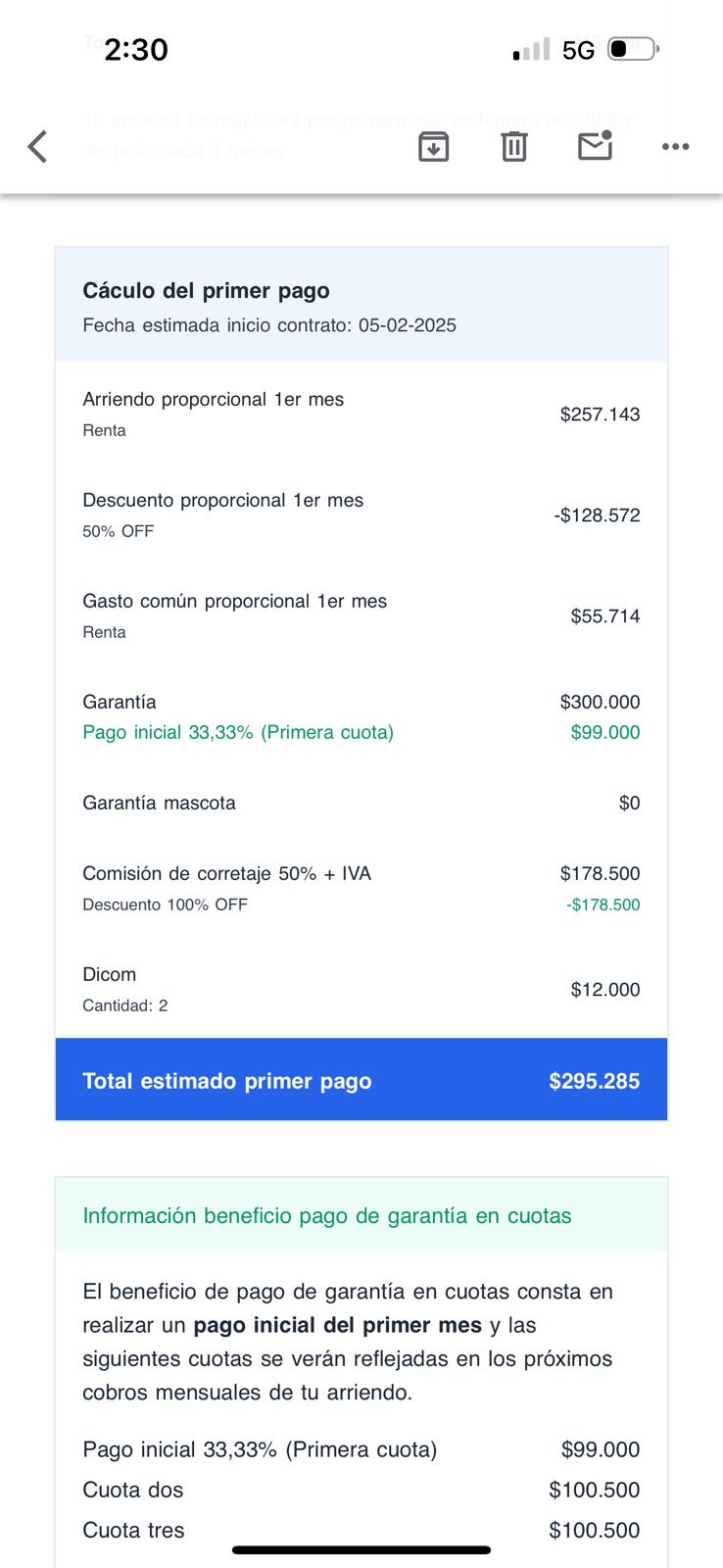Tap the Descuento proporcional 1er mes row
The height and width of the screenshot is (1568, 723).
pyautogui.click(x=361, y=514)
